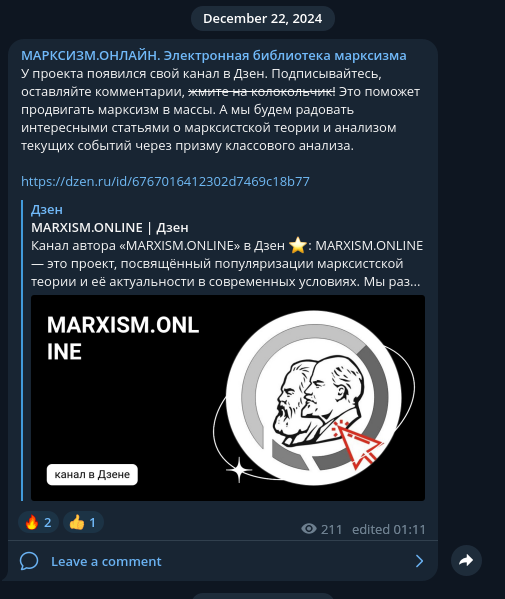Click the MARXISM.ONLINE | Дзен preview title
This screenshot has width=505, height=599.
point(110,228)
